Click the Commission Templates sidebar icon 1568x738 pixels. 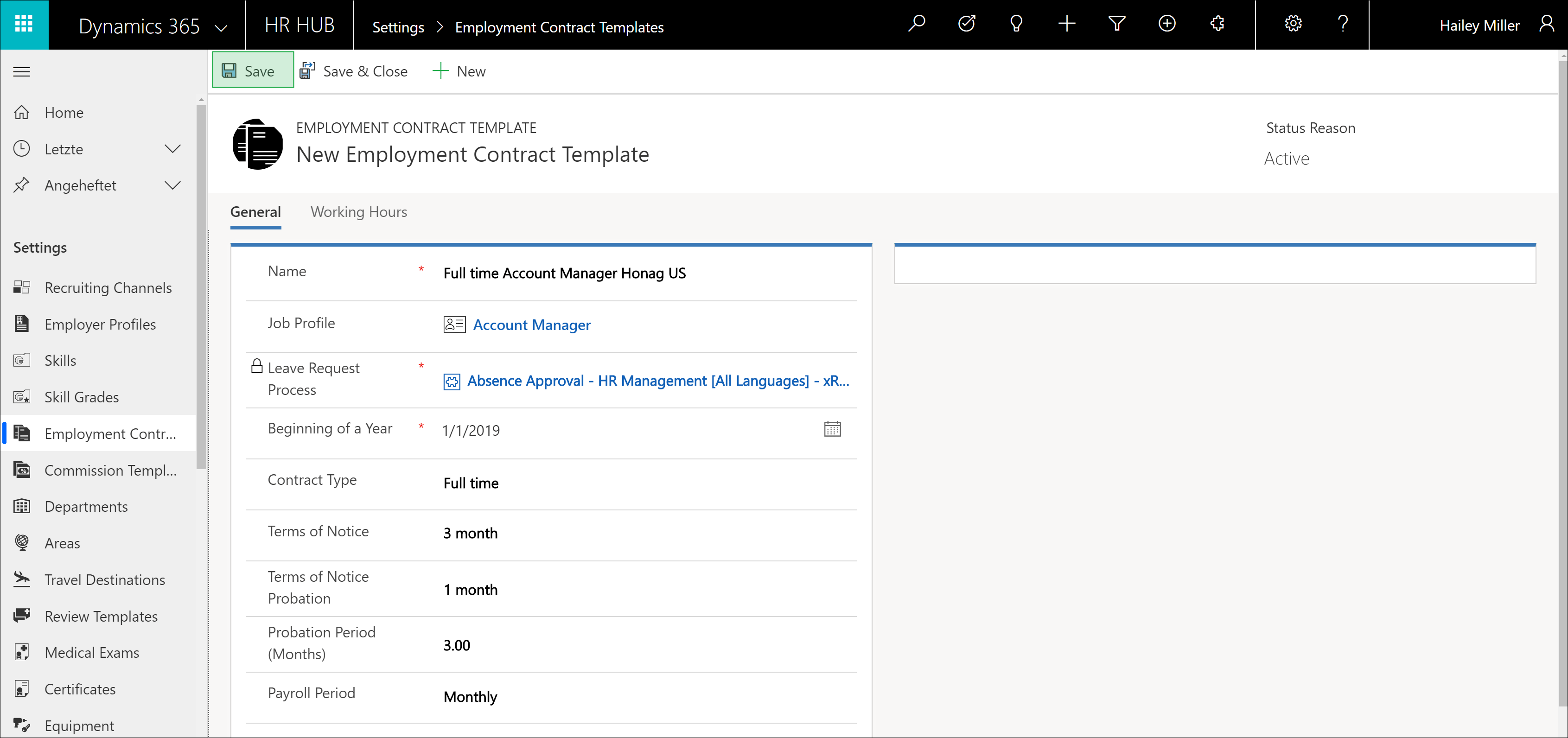coord(22,470)
